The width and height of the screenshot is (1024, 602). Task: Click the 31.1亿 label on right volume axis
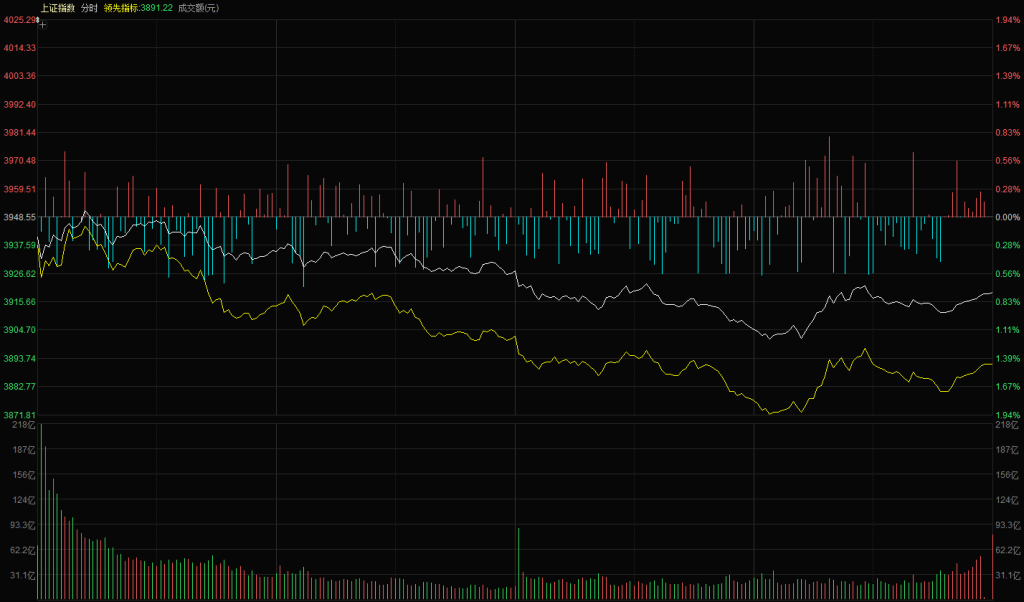(1006, 575)
